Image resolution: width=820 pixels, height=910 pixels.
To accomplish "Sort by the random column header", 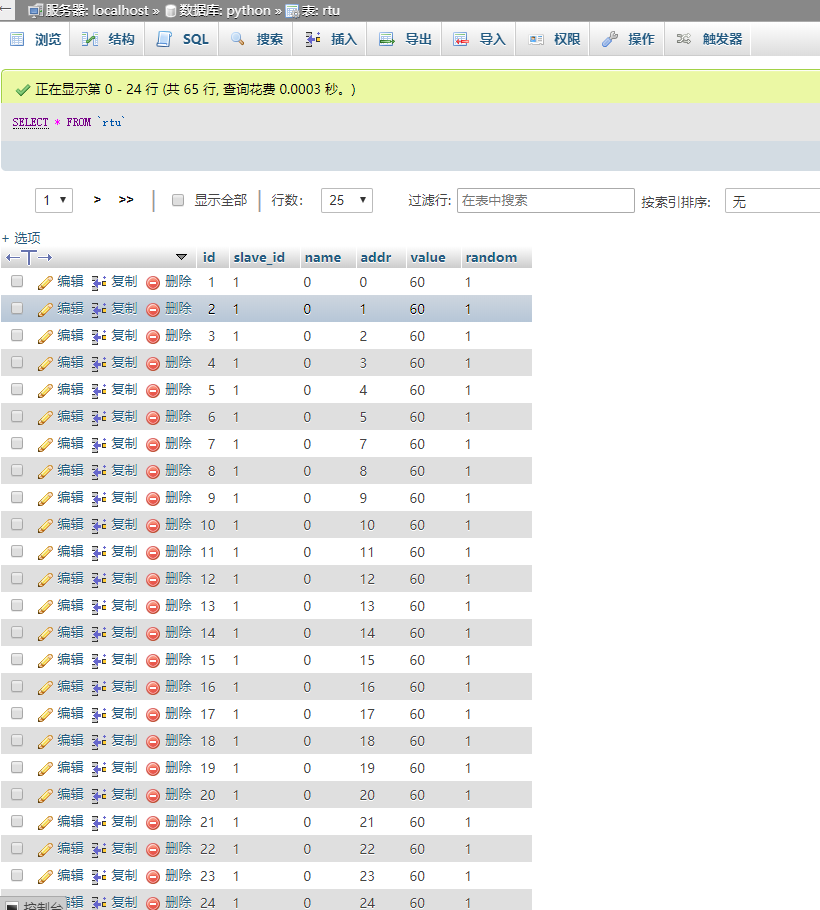I will pyautogui.click(x=491, y=257).
